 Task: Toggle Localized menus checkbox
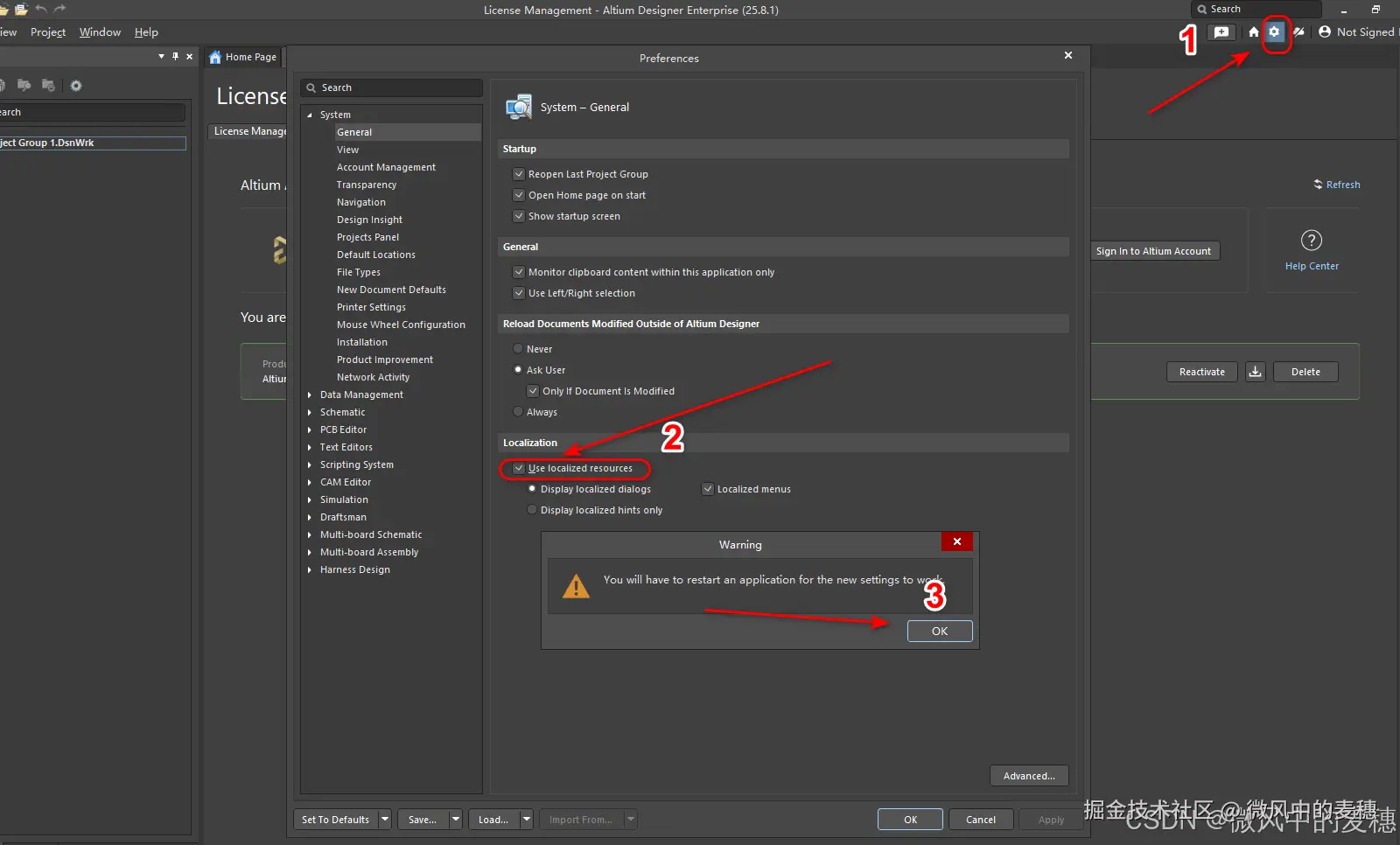[x=708, y=489]
